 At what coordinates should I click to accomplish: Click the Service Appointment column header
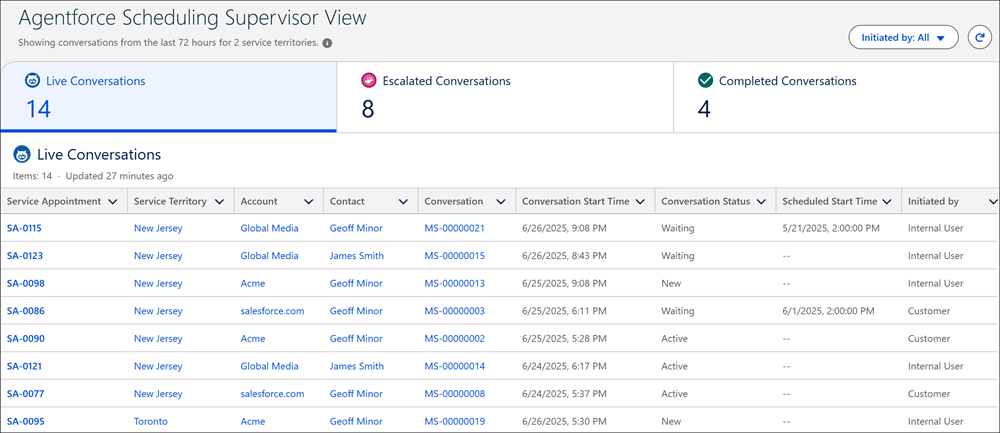(64, 202)
